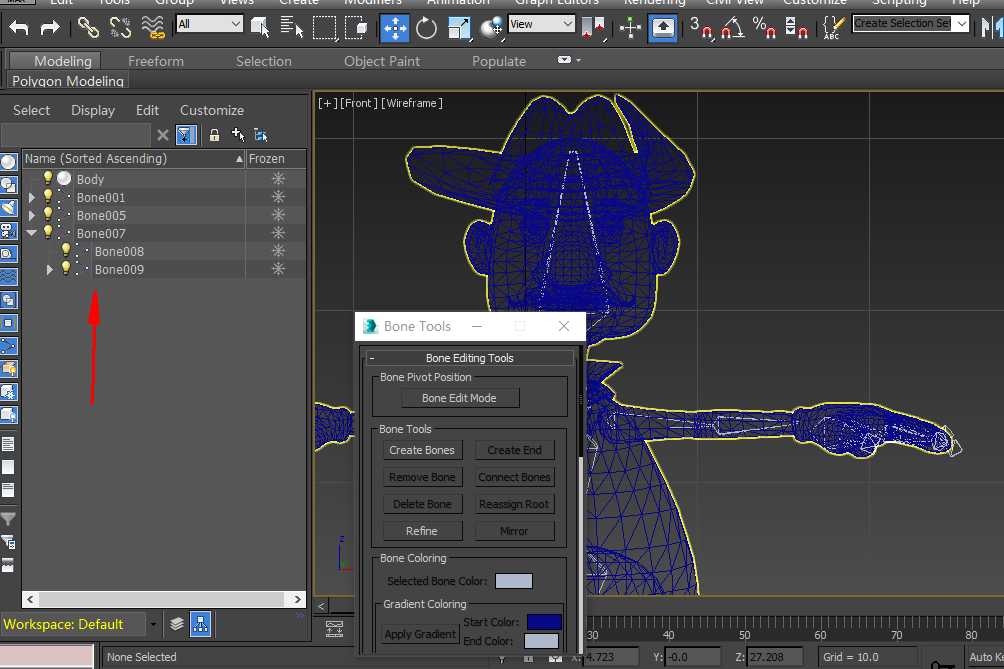The image size is (1004, 669).
Task: Click the Redo arrow icon
Action: coord(49,28)
